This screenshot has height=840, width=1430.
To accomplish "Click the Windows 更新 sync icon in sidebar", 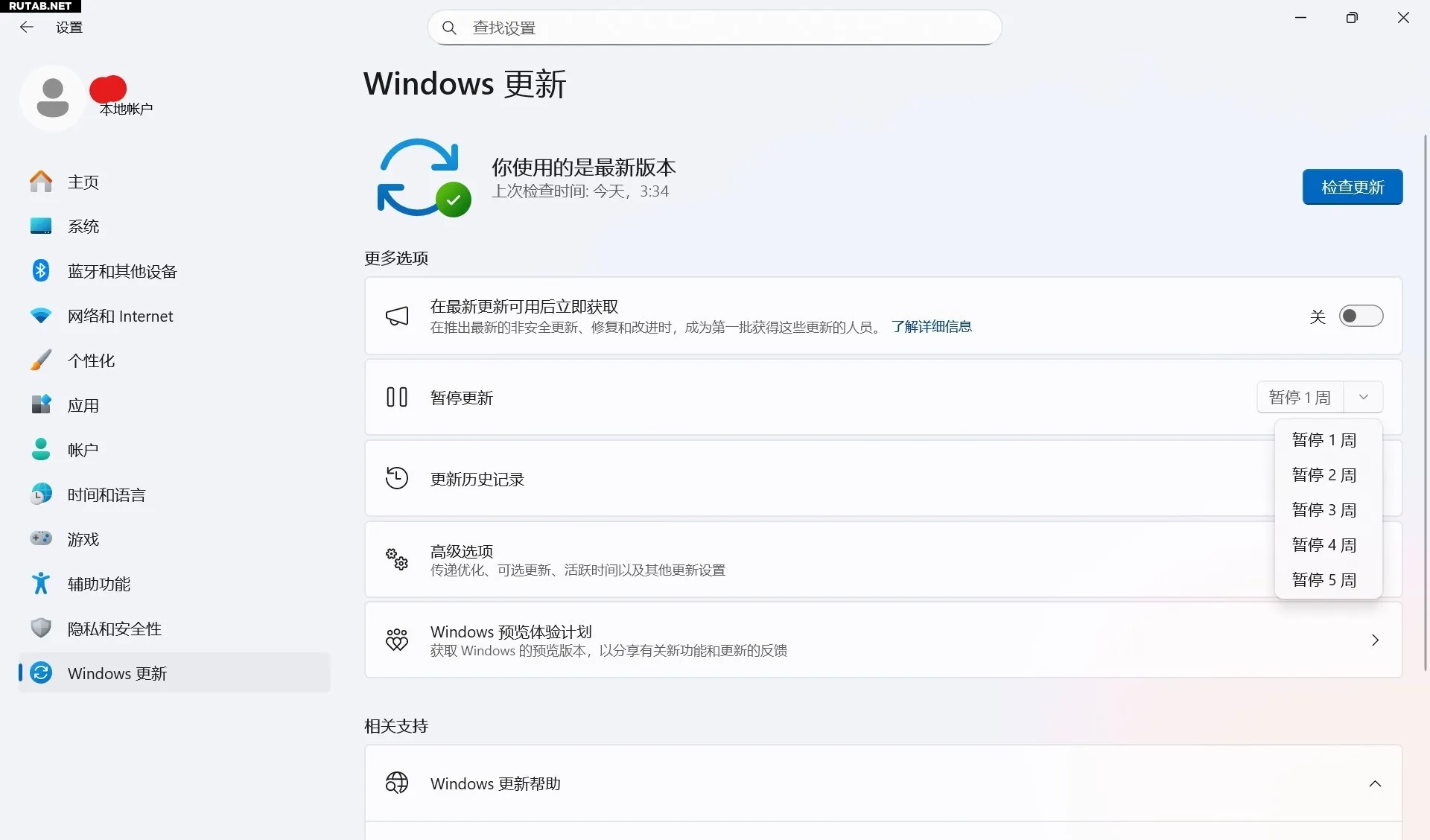I will click(x=41, y=673).
